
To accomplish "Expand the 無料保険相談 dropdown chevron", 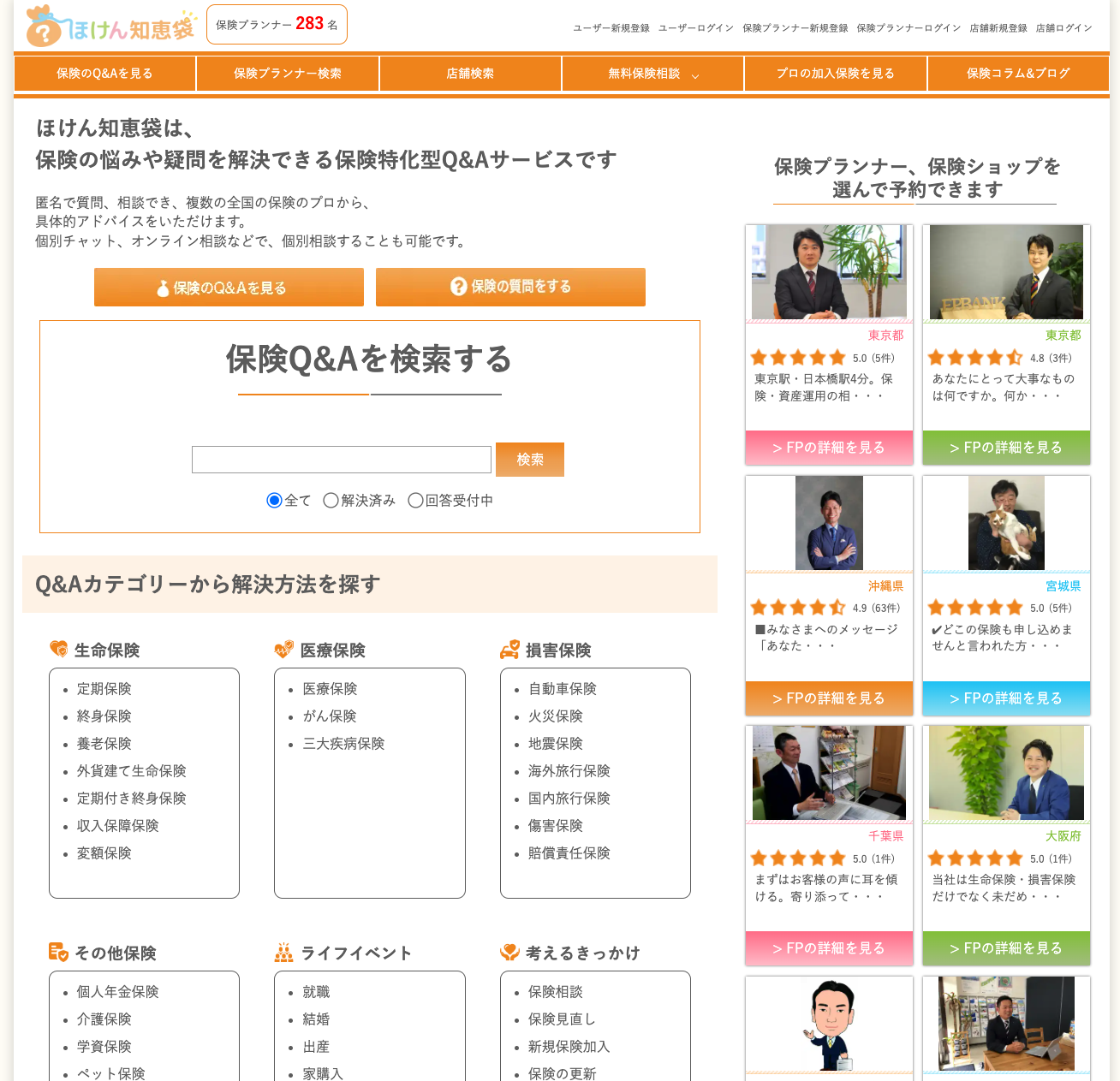I will pos(695,75).
